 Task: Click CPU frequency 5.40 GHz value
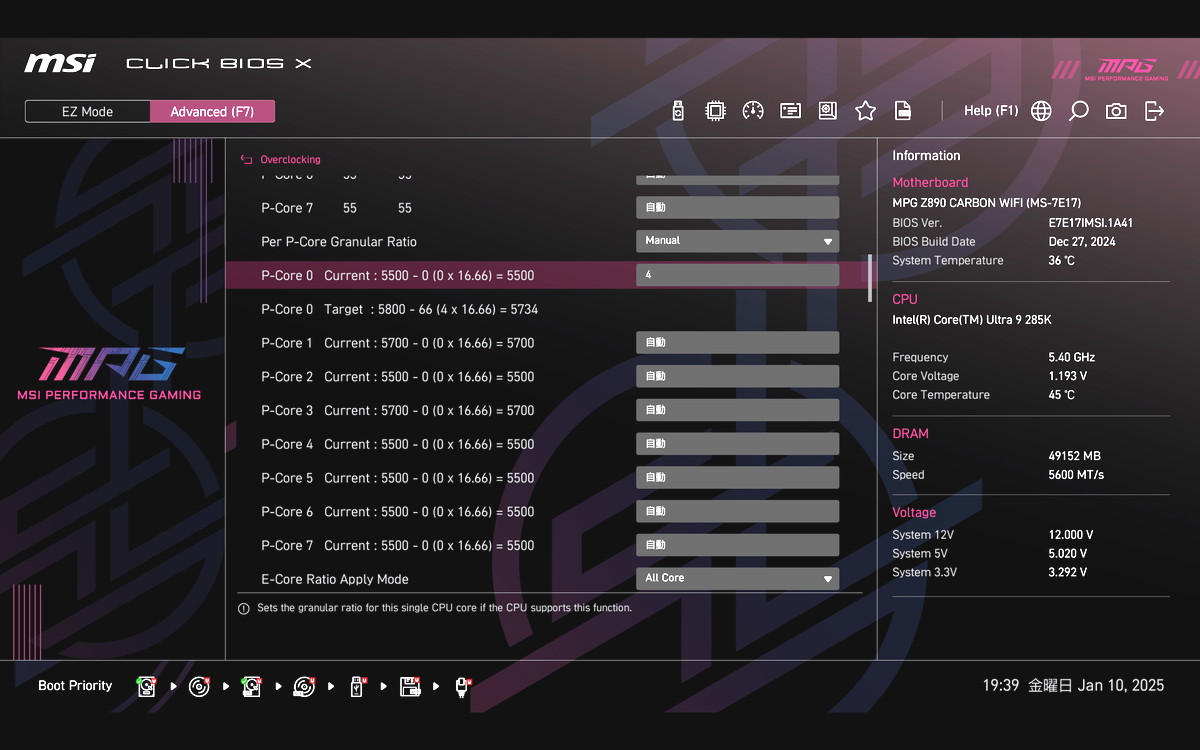point(1071,357)
